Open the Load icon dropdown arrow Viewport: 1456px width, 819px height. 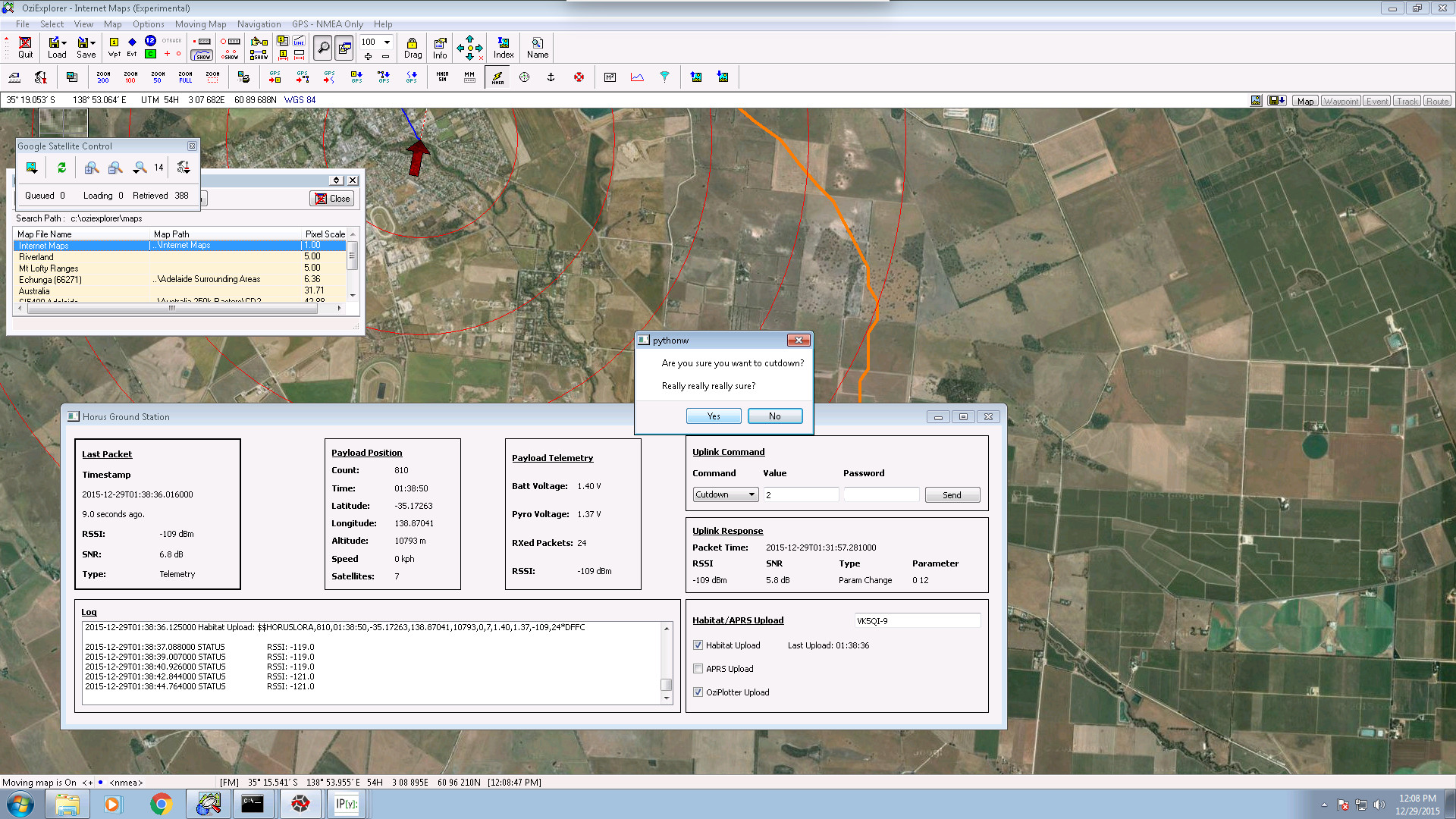coord(64,43)
